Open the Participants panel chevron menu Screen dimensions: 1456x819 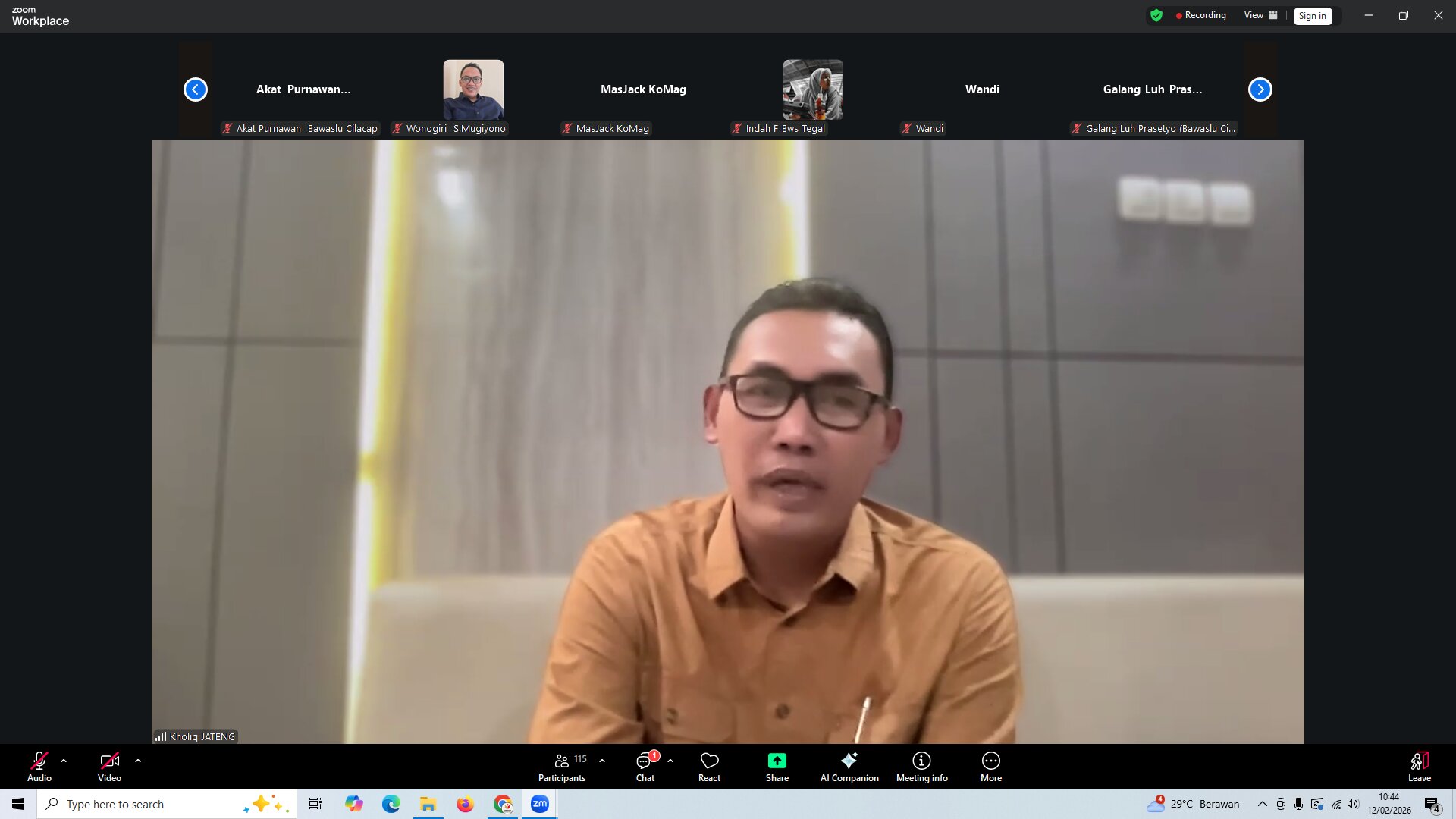tap(601, 761)
